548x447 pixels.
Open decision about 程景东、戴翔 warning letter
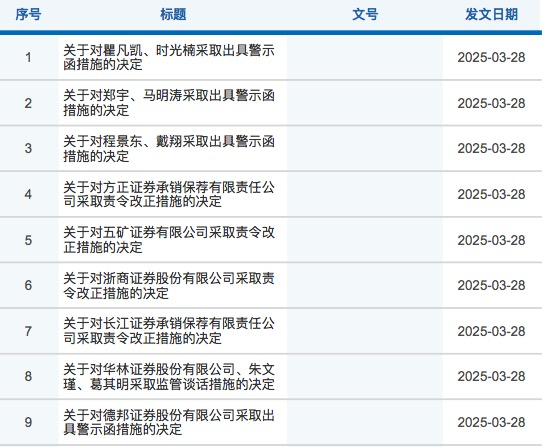(169, 149)
